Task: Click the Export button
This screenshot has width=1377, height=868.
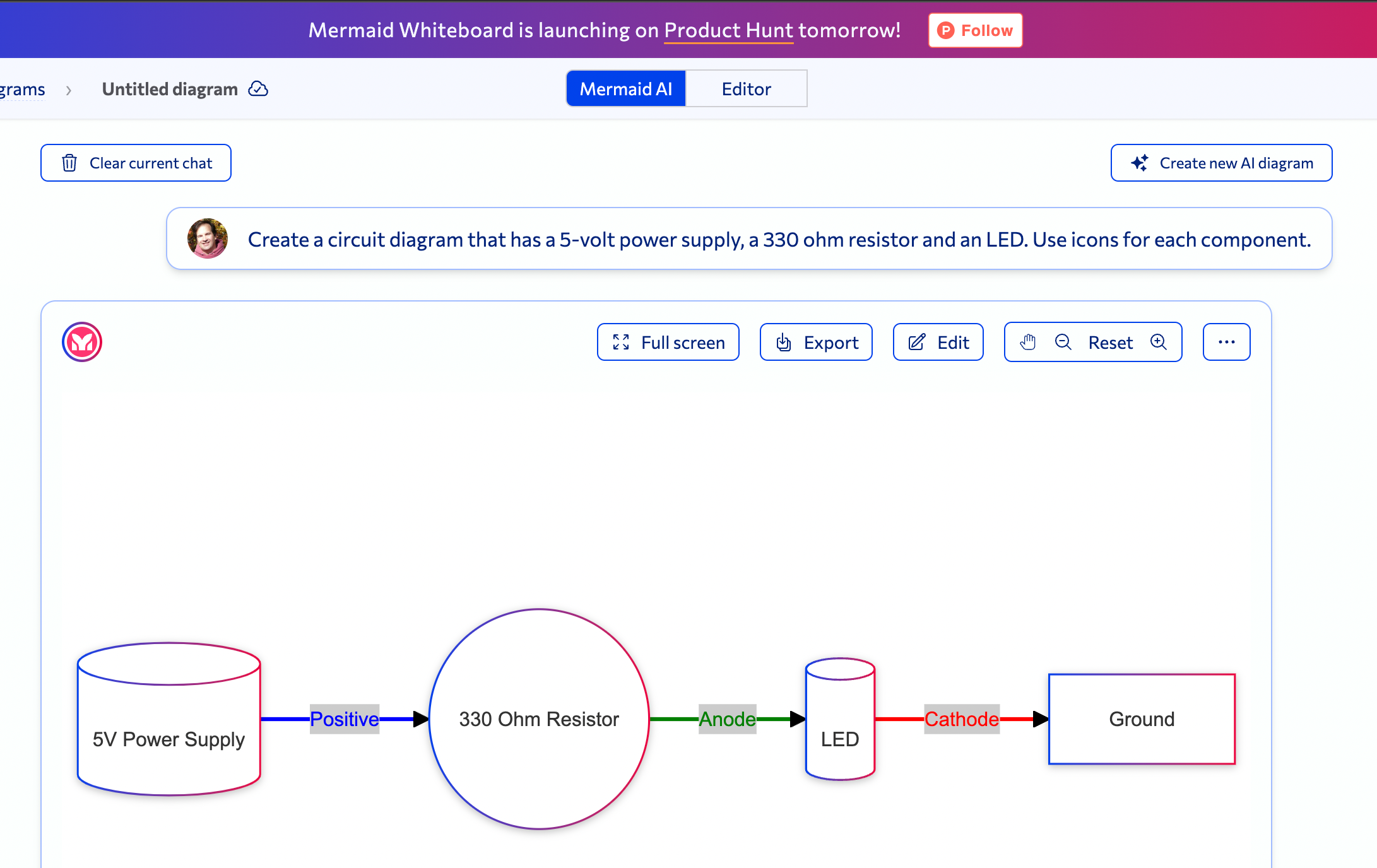Action: tap(817, 343)
